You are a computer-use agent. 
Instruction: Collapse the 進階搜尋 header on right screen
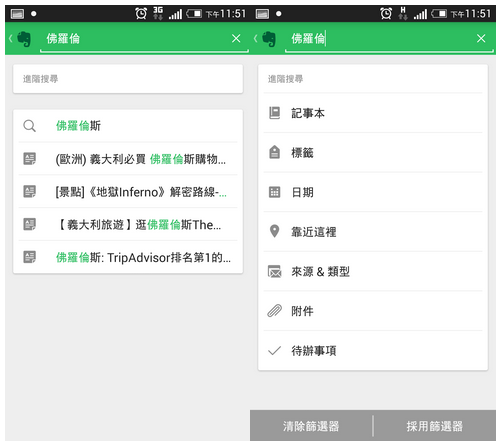(x=373, y=79)
